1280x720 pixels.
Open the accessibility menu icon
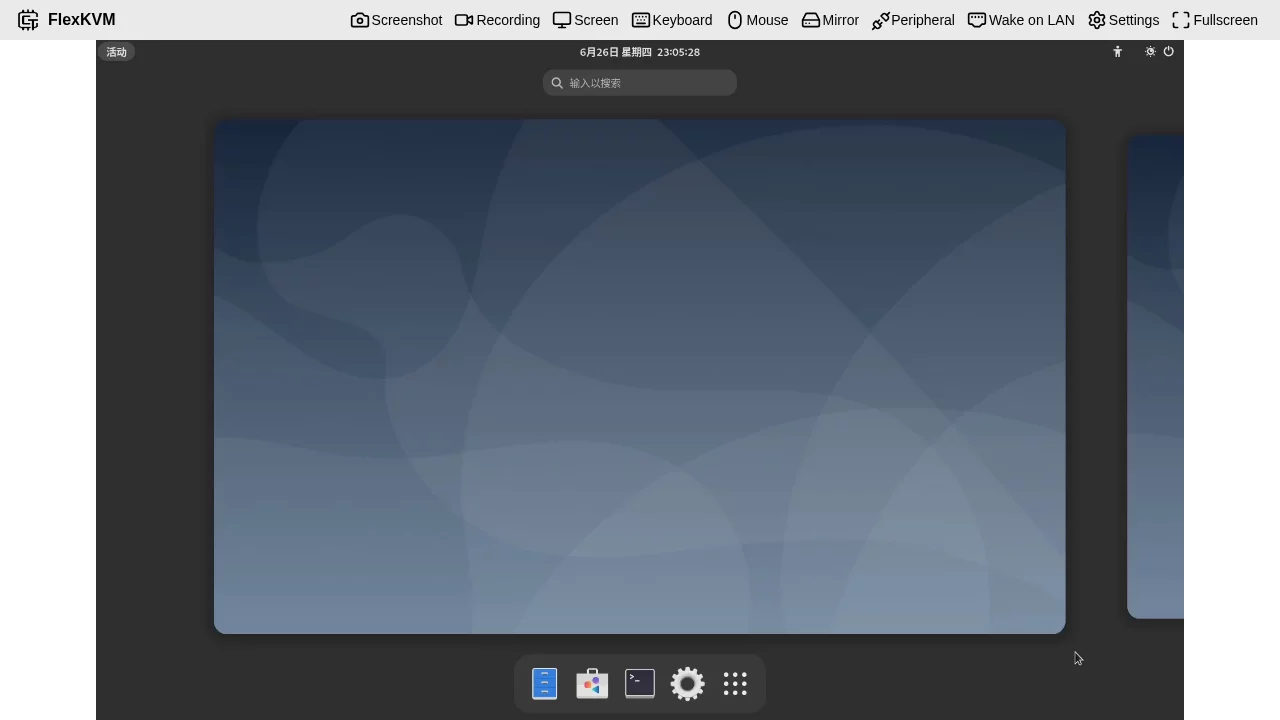[x=1118, y=52]
